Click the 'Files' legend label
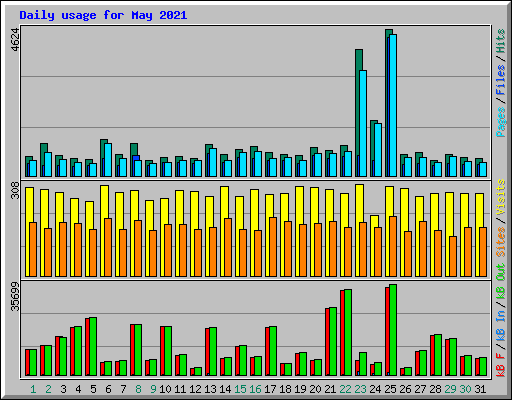This screenshot has width=512, height=400. (500, 79)
